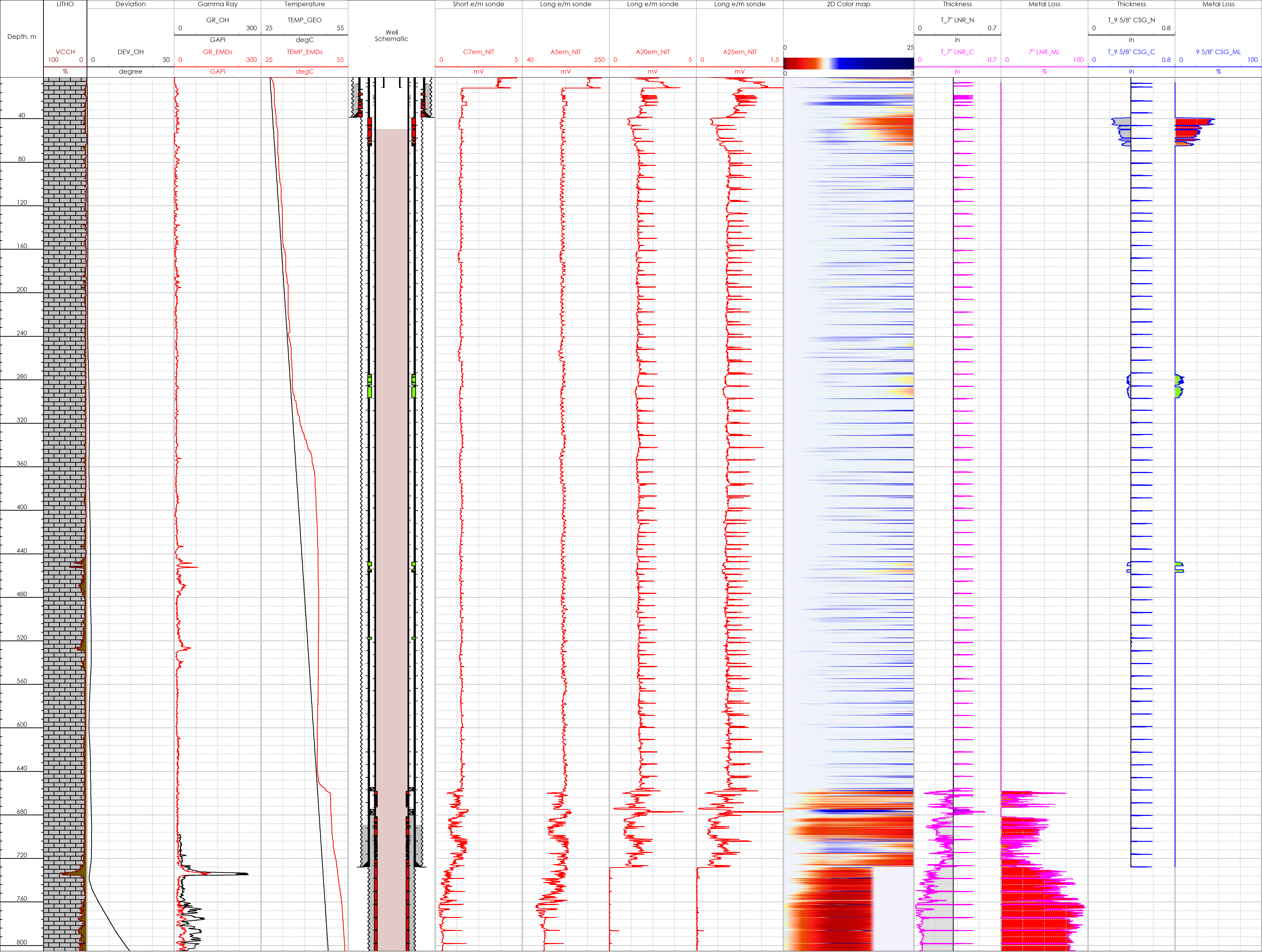Click the Depth, m column header
The height and width of the screenshot is (952, 1262).
pyautogui.click(x=22, y=36)
